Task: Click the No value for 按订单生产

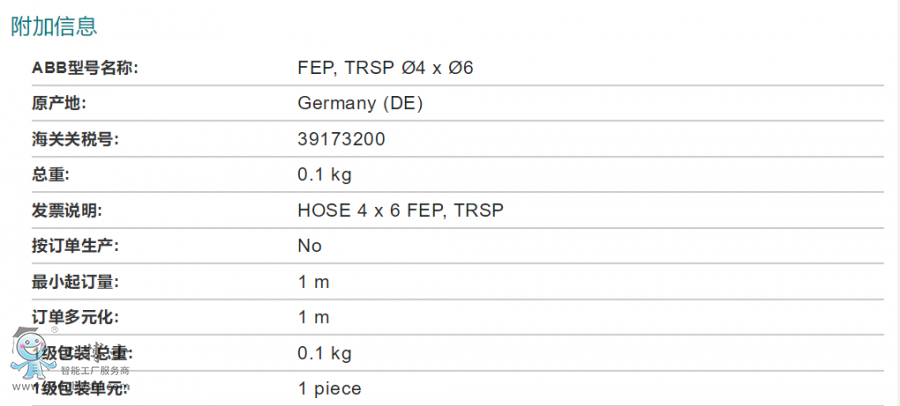Action: [309, 246]
